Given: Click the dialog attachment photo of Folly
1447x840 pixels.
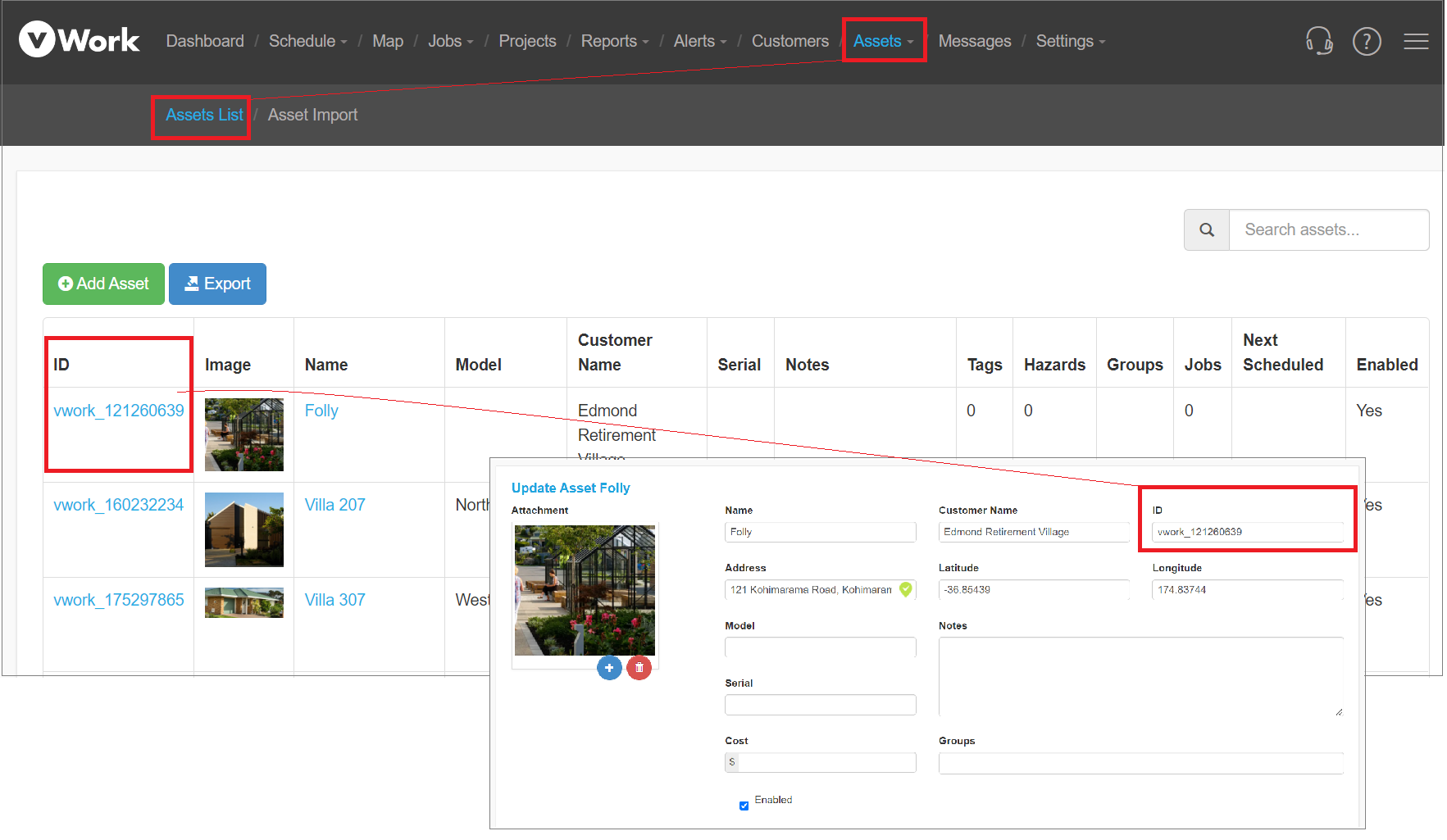Looking at the screenshot, I should click(x=585, y=590).
